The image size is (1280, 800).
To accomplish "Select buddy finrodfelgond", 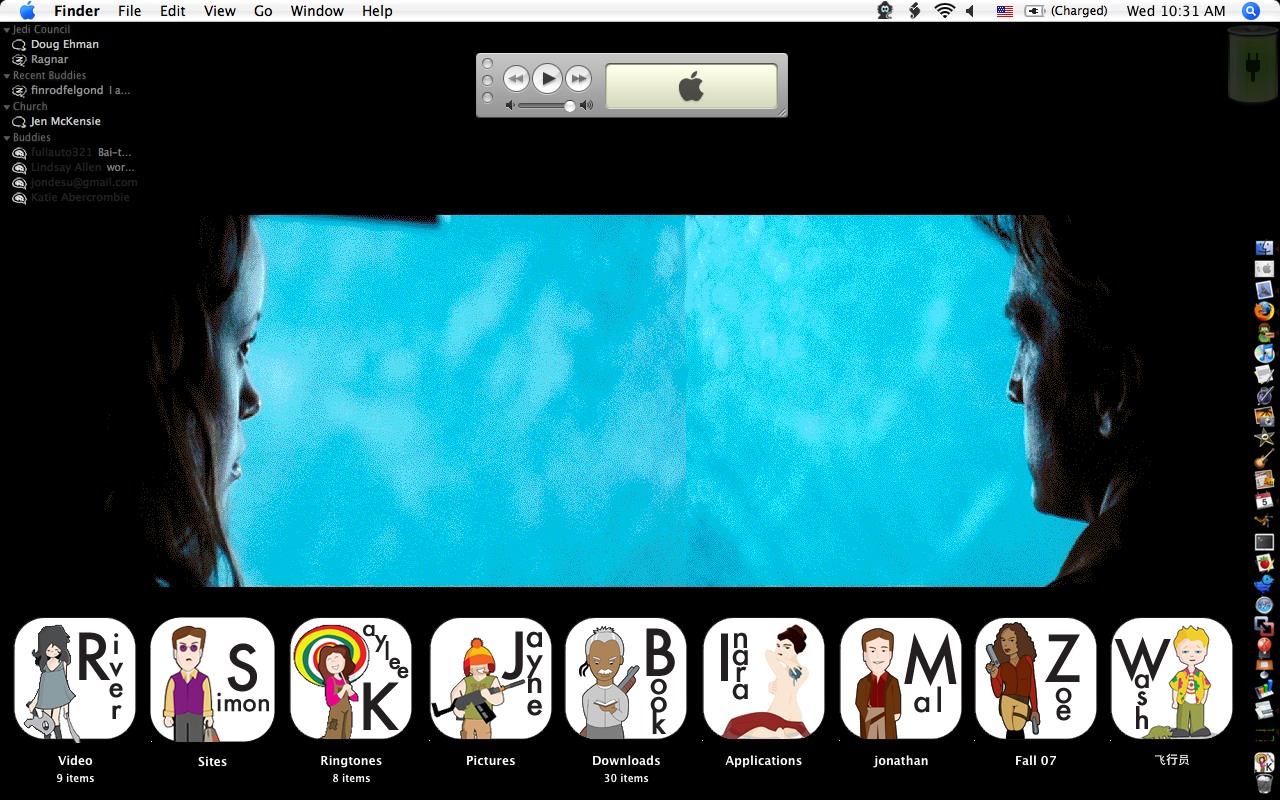I will (x=67, y=90).
